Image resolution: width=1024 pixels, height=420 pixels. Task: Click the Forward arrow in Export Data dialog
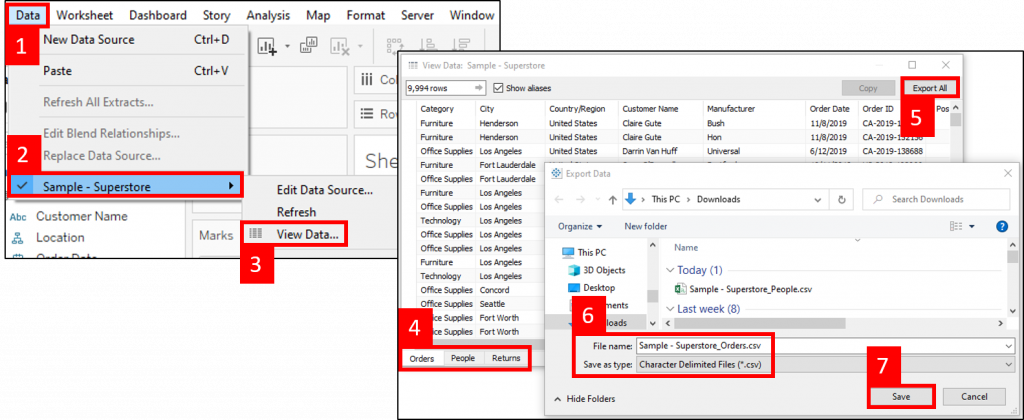pos(580,200)
